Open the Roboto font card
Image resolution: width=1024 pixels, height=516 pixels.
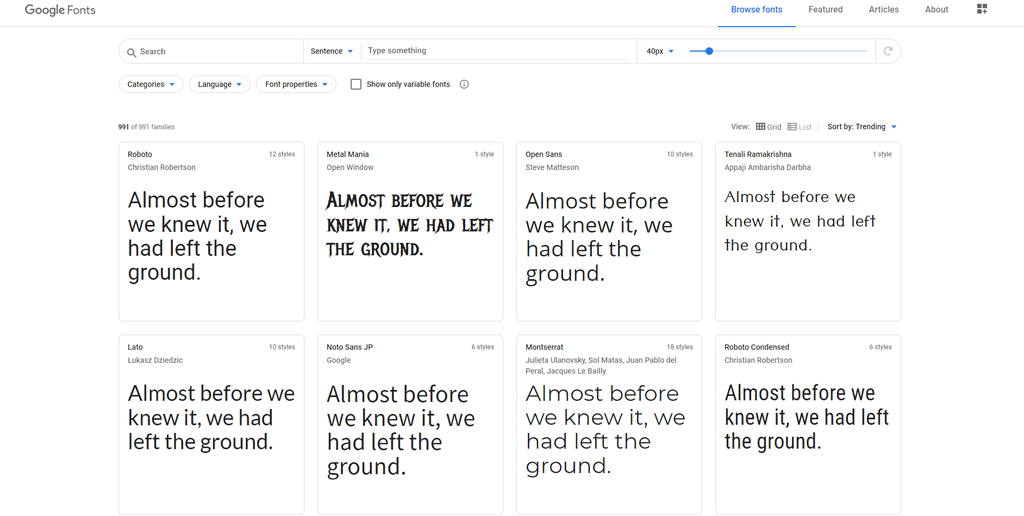(x=212, y=232)
